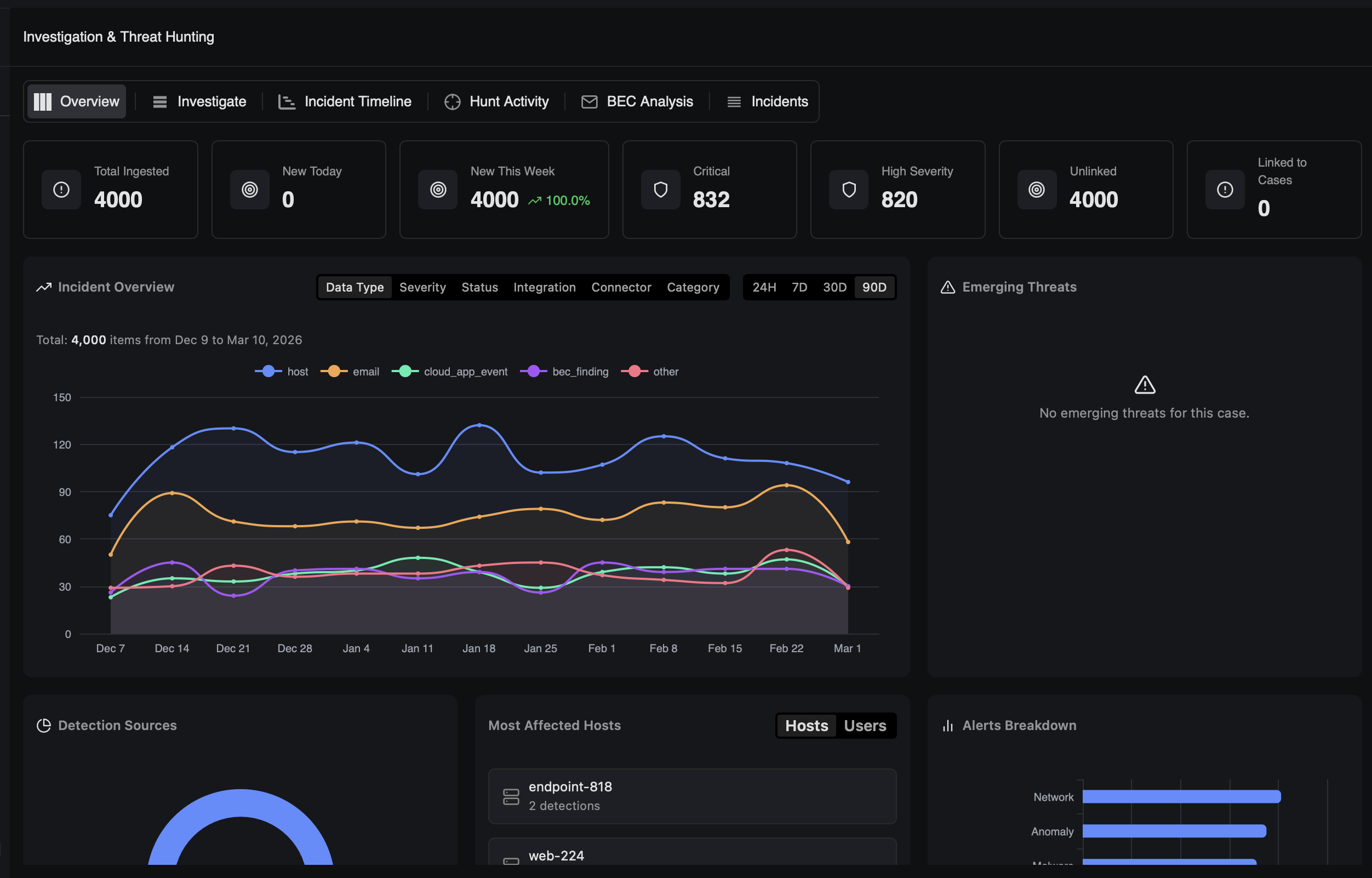Select the 30D time range
This screenshot has width=1372, height=878.
click(834, 287)
